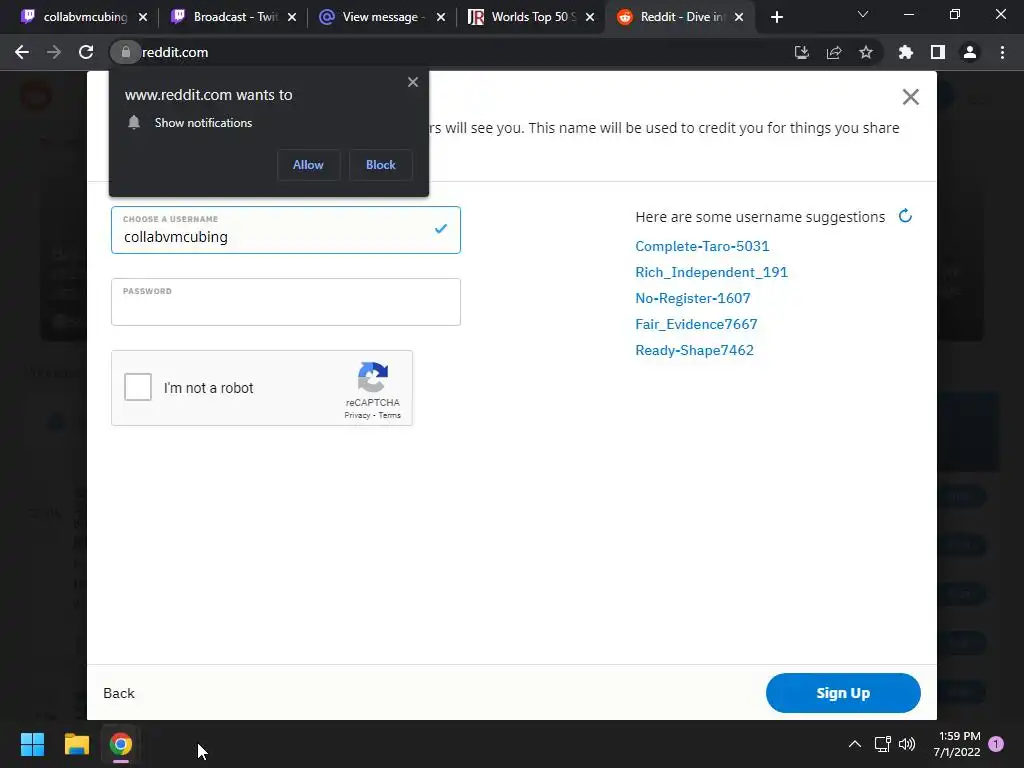
Task: Choose suggestion Rich_Independent_191
Action: pos(711,272)
